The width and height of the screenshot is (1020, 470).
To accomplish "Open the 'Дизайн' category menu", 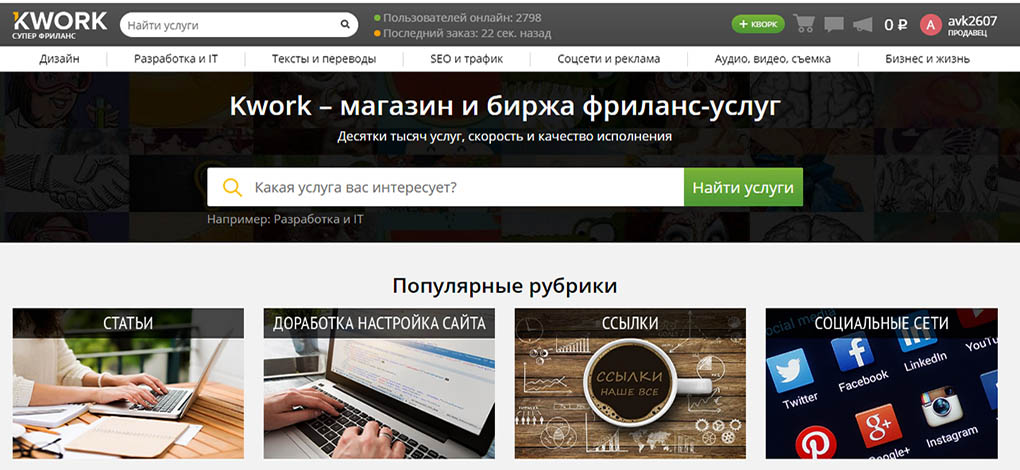I will (59, 59).
